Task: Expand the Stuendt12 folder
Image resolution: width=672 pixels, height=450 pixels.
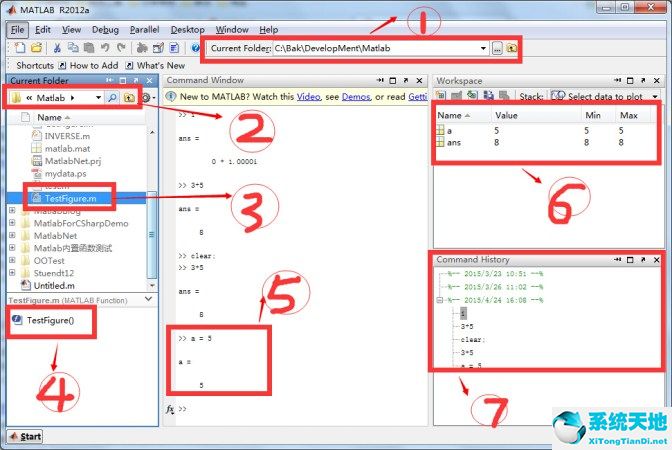Action: pyautogui.click(x=12, y=273)
